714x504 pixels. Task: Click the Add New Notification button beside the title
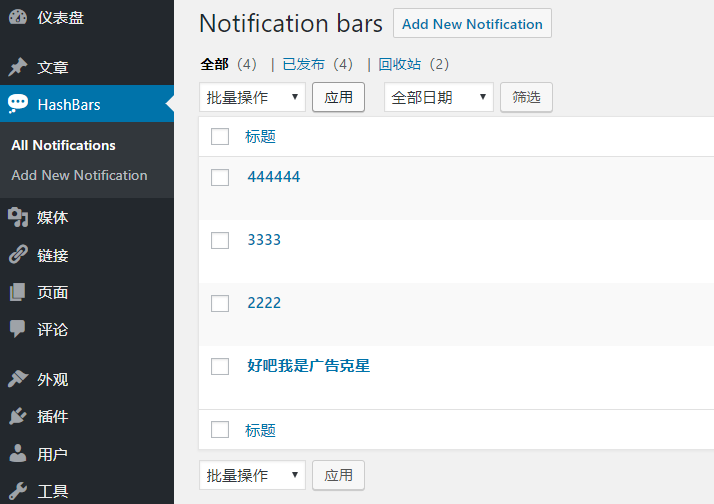472,23
